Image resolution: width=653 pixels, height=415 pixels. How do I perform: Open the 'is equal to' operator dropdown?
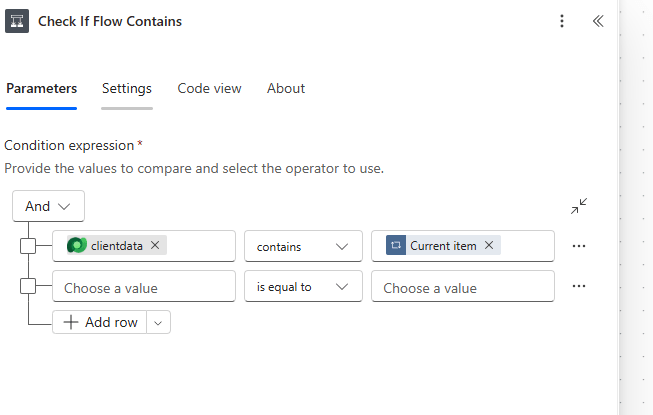302,287
